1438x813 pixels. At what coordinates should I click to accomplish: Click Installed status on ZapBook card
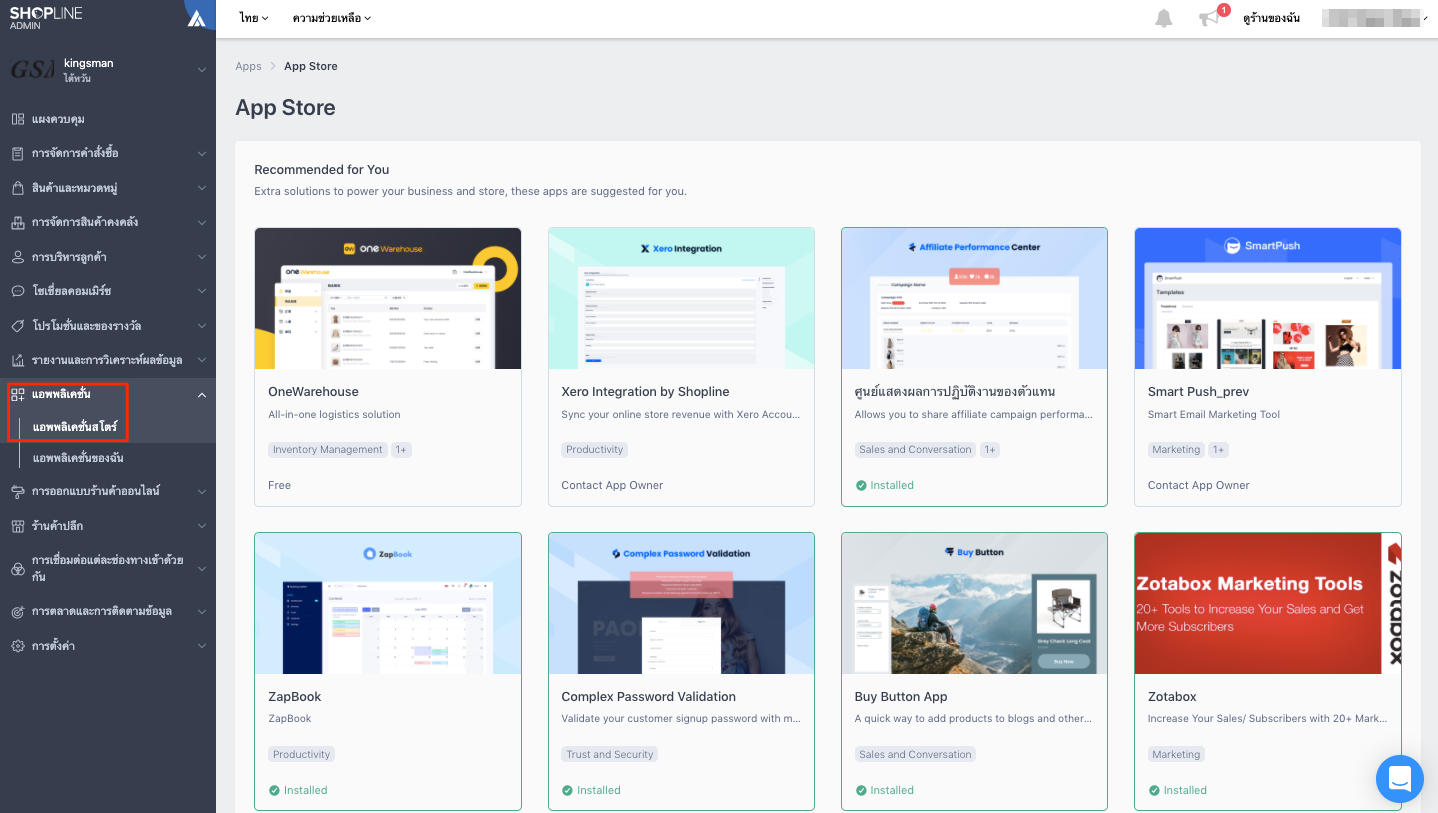pyautogui.click(x=298, y=790)
